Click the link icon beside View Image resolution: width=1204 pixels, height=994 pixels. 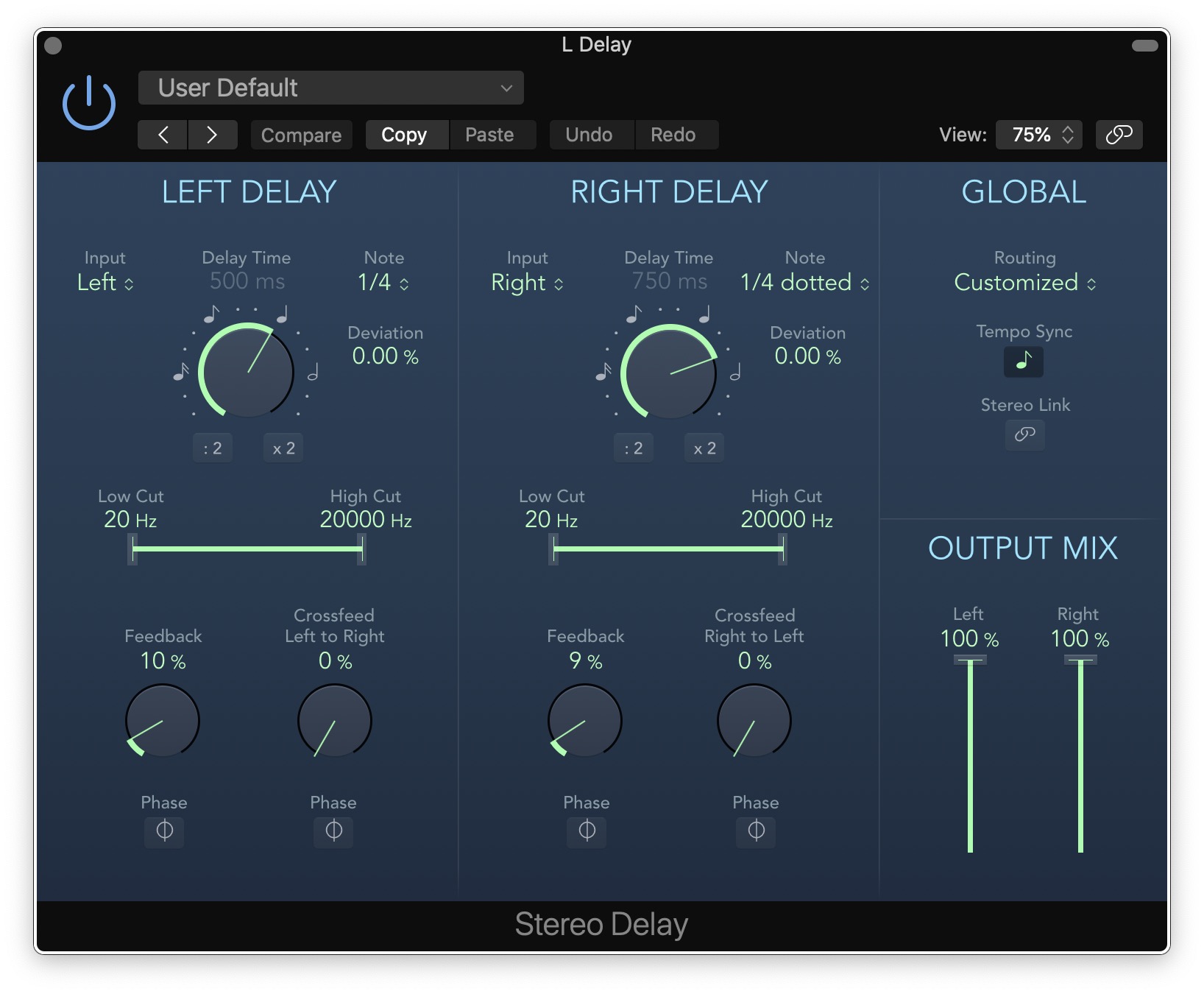tap(1119, 135)
